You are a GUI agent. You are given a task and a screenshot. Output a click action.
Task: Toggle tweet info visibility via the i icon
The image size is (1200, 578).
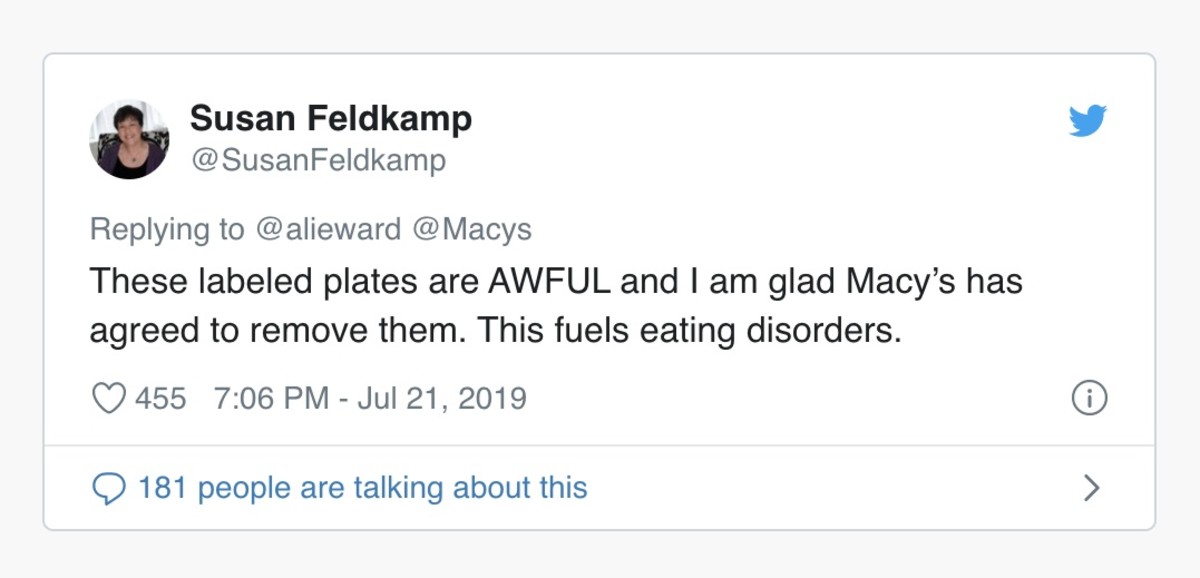1089,397
